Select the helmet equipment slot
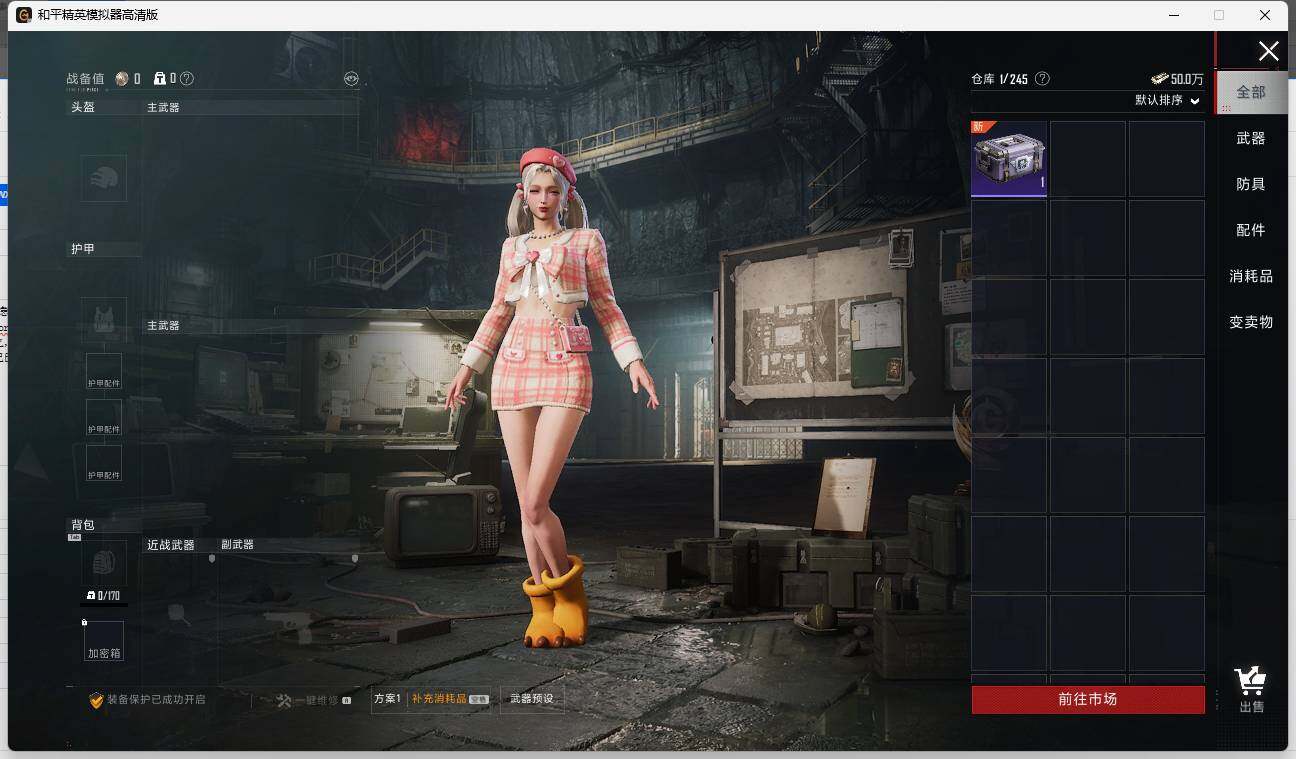This screenshot has height=759, width=1296. click(x=104, y=178)
